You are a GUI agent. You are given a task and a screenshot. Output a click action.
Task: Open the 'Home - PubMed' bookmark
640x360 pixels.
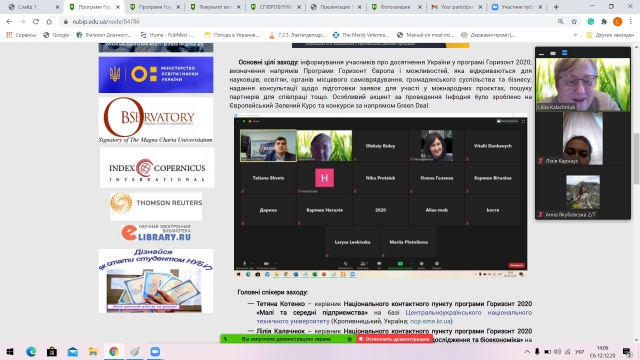[167, 35]
